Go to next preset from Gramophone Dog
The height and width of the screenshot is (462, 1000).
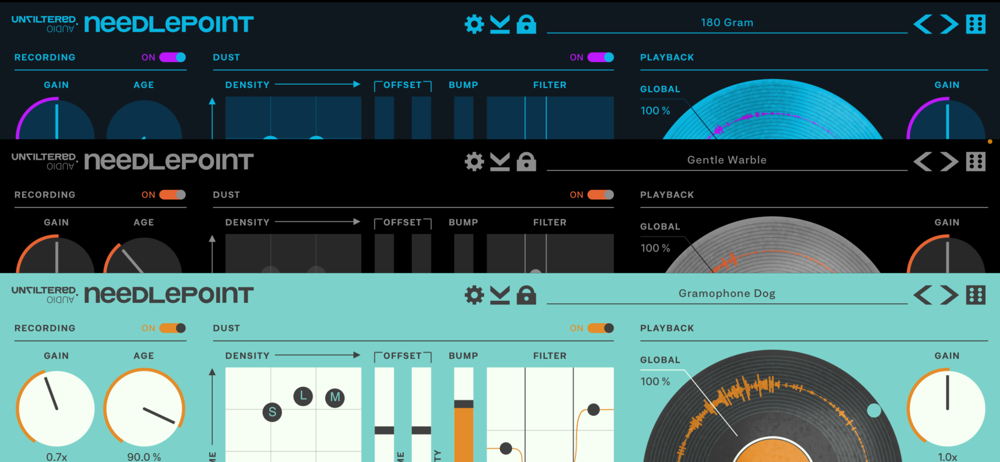[949, 295]
